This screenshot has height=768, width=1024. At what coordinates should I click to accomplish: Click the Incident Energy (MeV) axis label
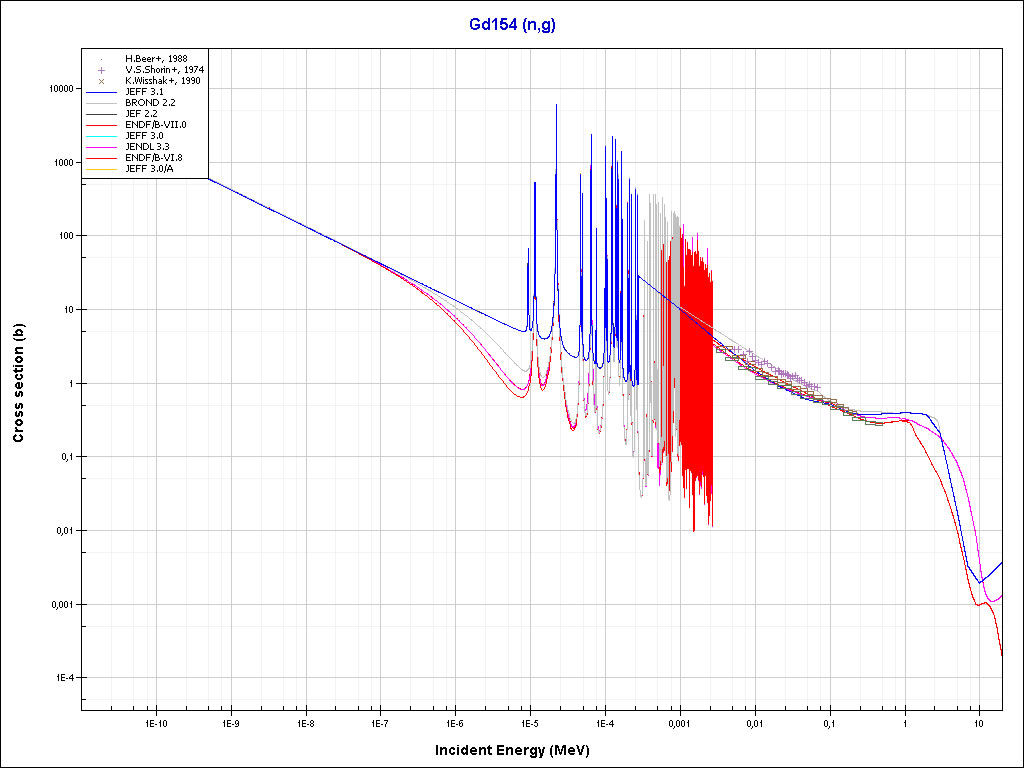(512, 750)
